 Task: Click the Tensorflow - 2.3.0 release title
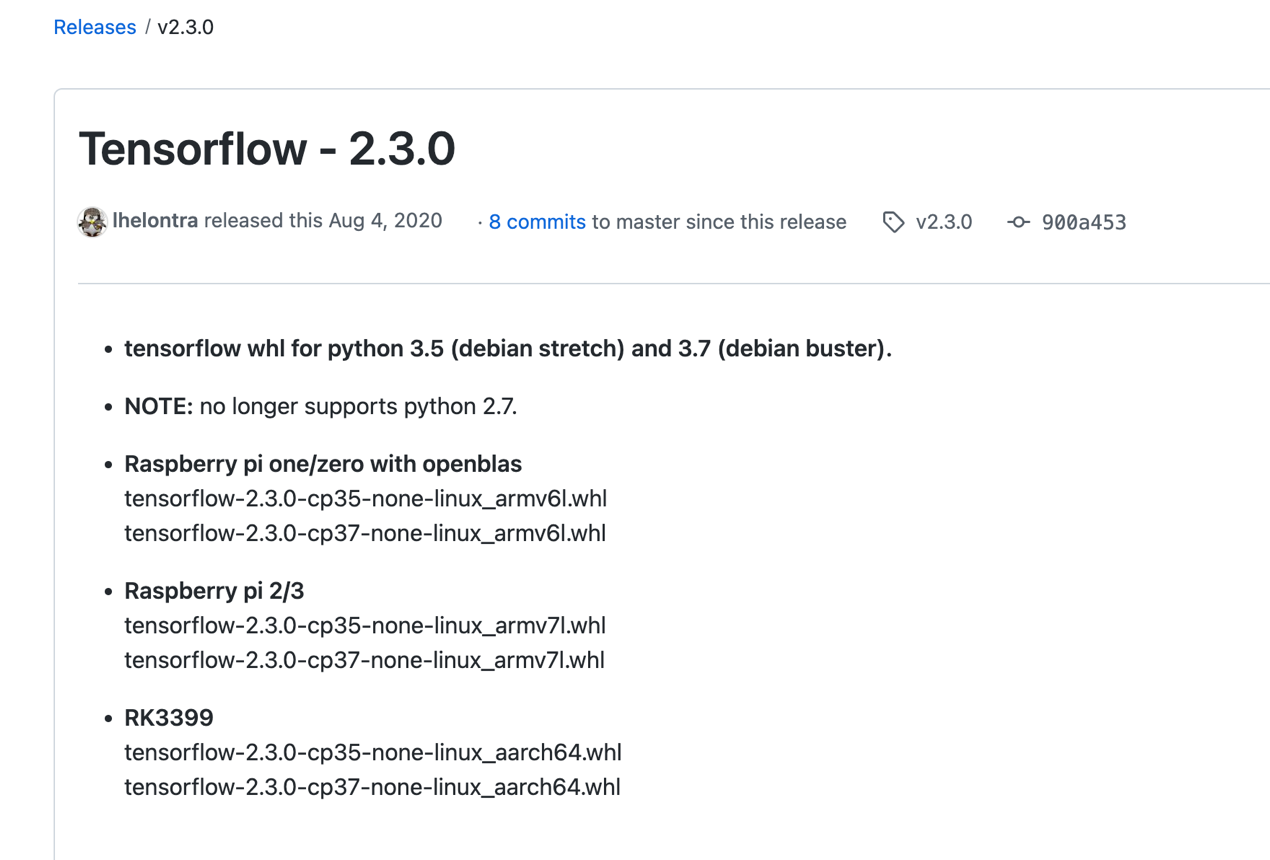[267, 148]
